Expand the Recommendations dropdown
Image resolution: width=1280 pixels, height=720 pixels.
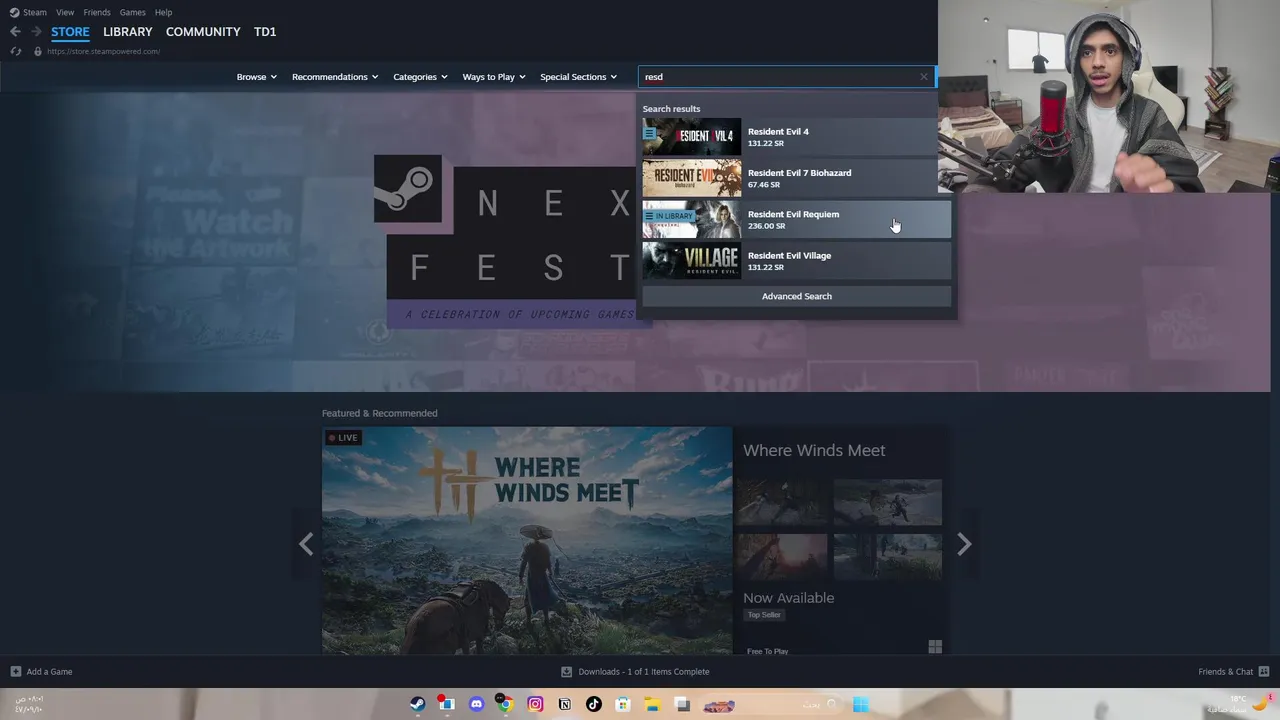coord(335,77)
